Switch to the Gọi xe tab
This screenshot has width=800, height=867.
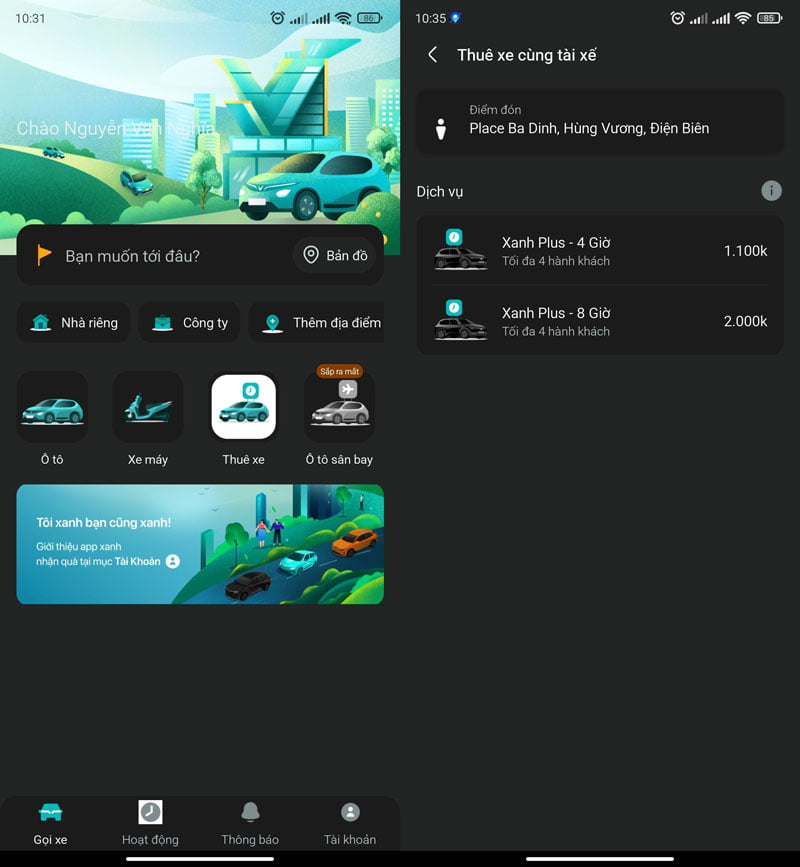(x=50, y=822)
